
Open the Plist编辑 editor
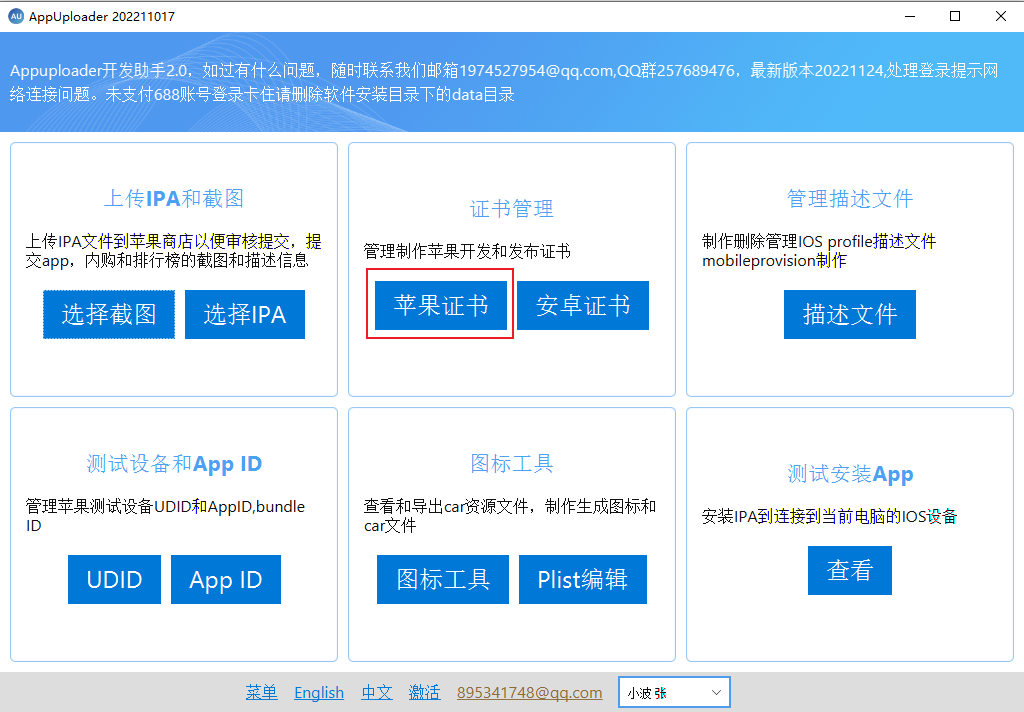tap(582, 579)
